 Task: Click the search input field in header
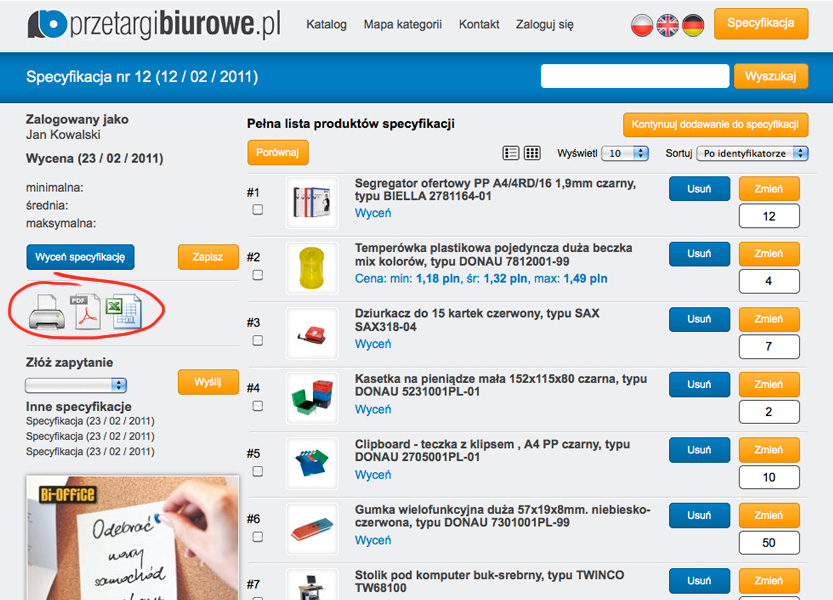click(x=635, y=76)
